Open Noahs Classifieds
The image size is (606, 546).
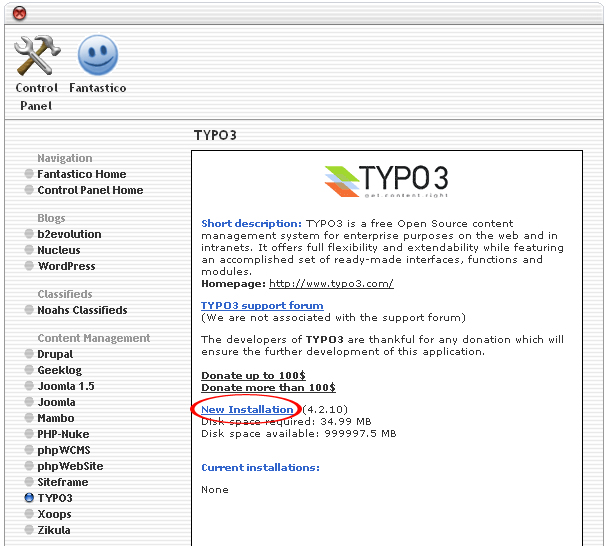tap(82, 310)
